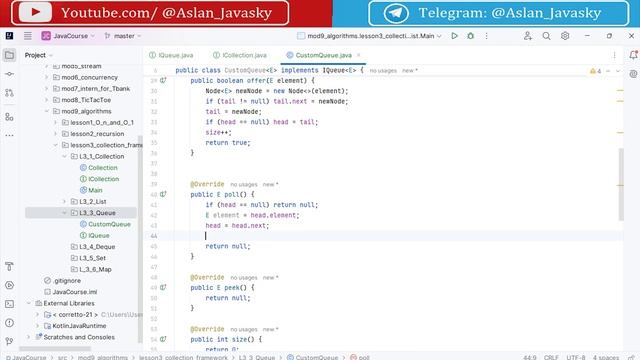This screenshot has height=360, width=640.
Task: Place cursor on 'return true;' line
Action: (228, 143)
